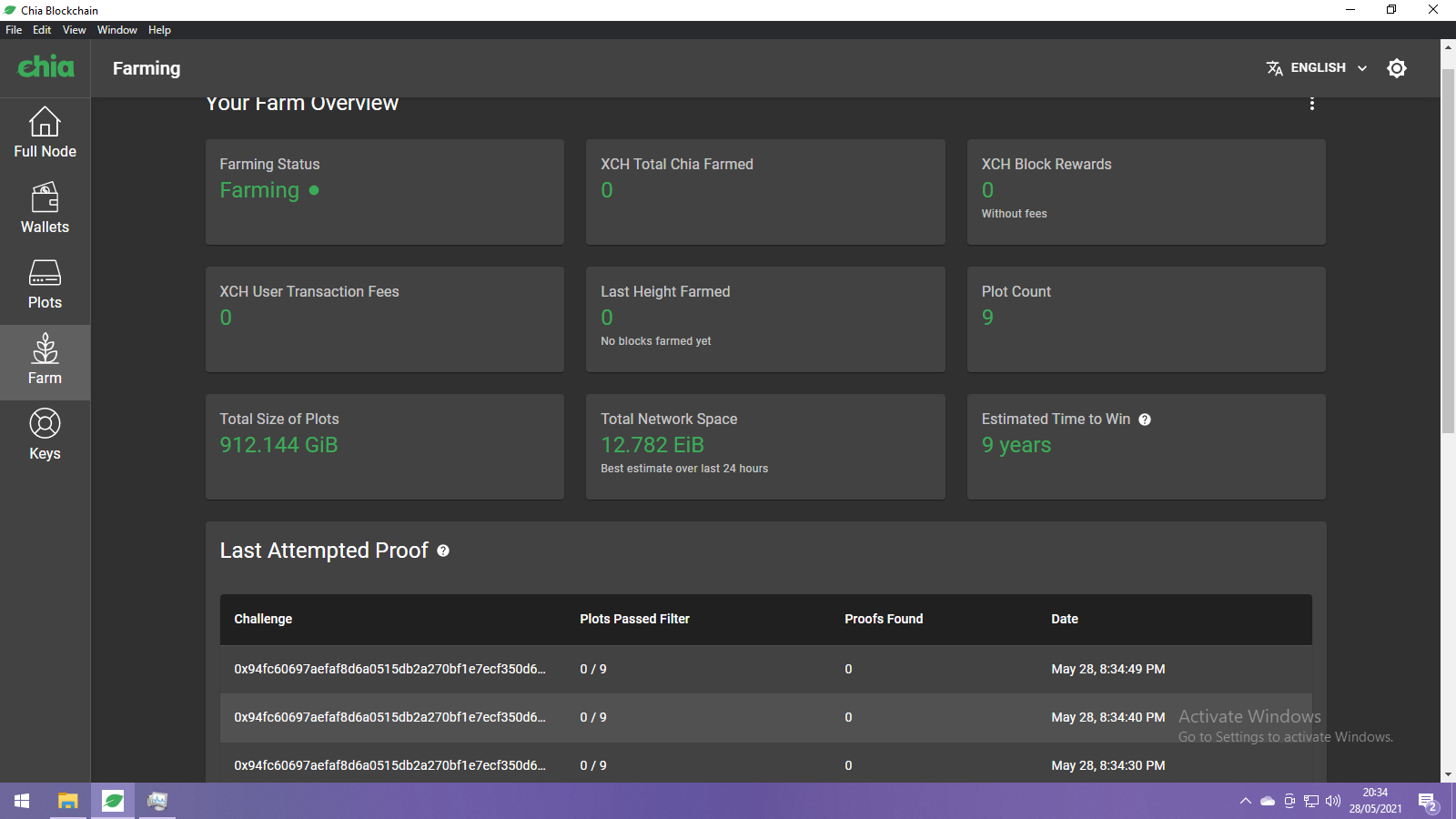The image size is (1456, 819).
Task: Click the Chia taskbar icon
Action: [x=113, y=801]
